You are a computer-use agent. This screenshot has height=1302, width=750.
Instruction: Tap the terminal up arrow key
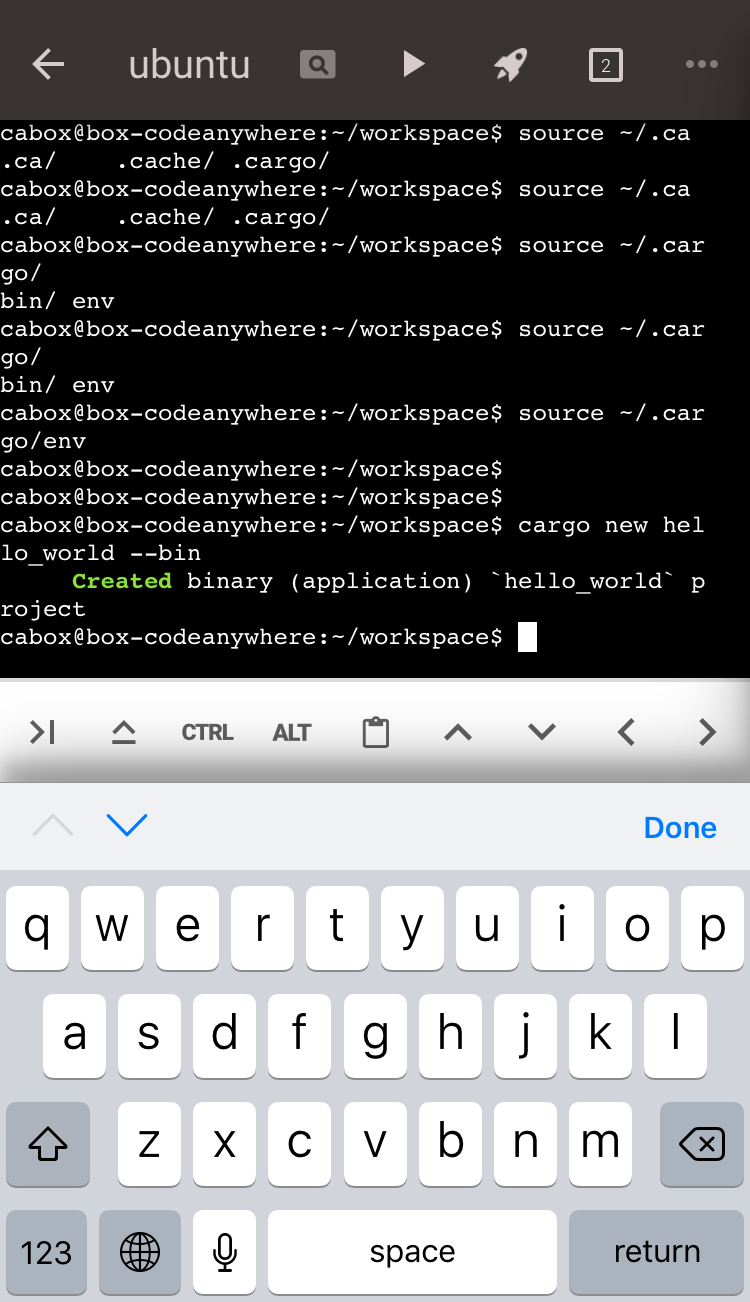pyautogui.click(x=458, y=733)
